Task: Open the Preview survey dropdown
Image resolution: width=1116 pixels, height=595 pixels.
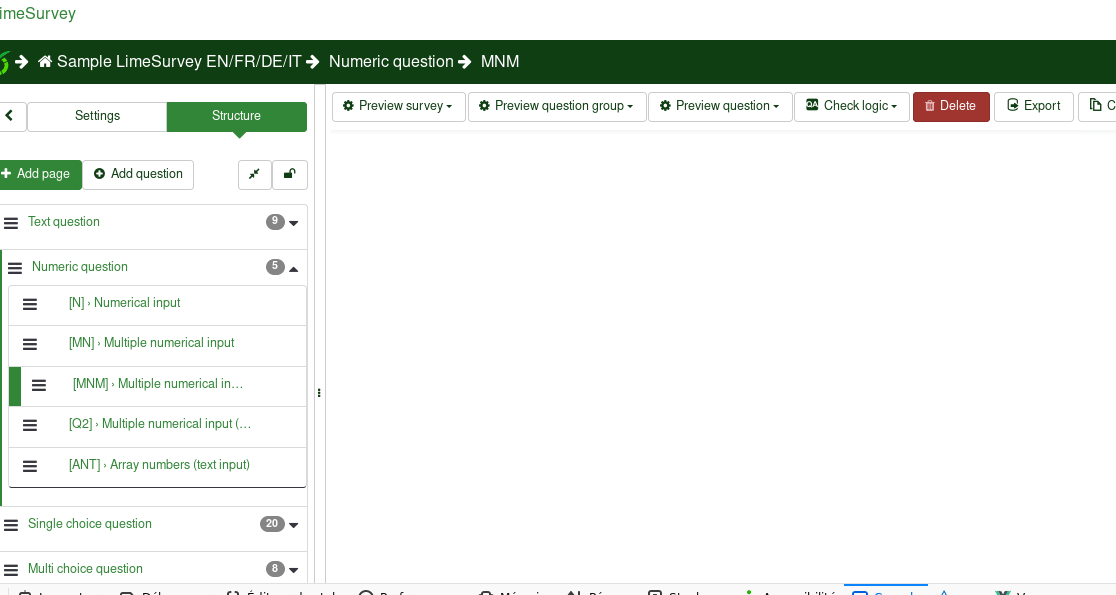Action: tap(399, 106)
